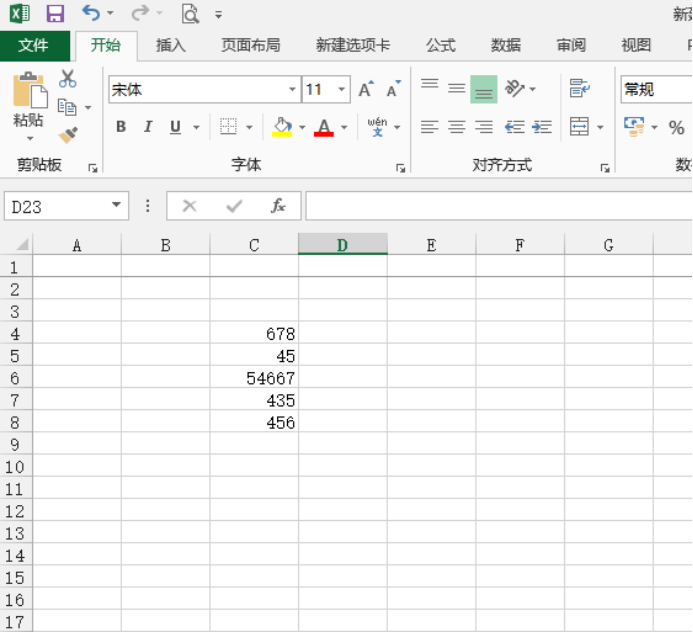Open the Name Box dropdown arrow
Image resolution: width=693 pixels, height=632 pixels.
tap(116, 205)
